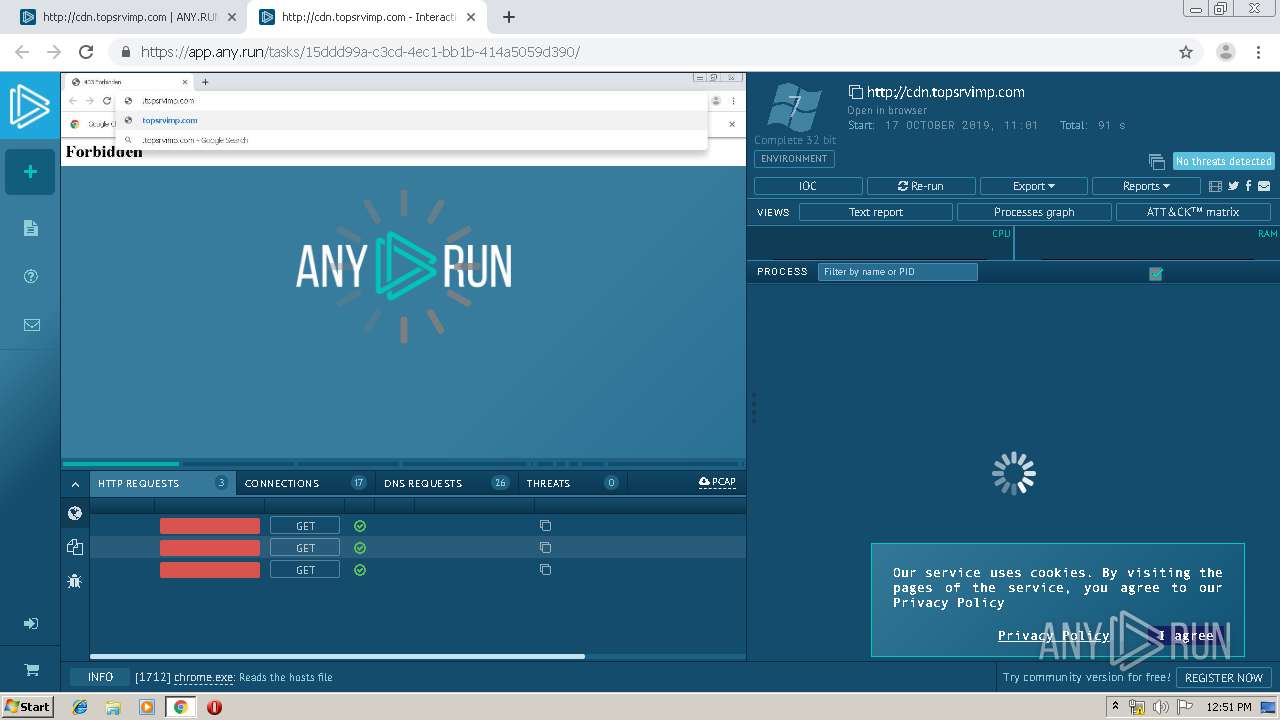Viewport: 1280px width, 720px height.
Task: Open the Text report view
Action: (876, 212)
